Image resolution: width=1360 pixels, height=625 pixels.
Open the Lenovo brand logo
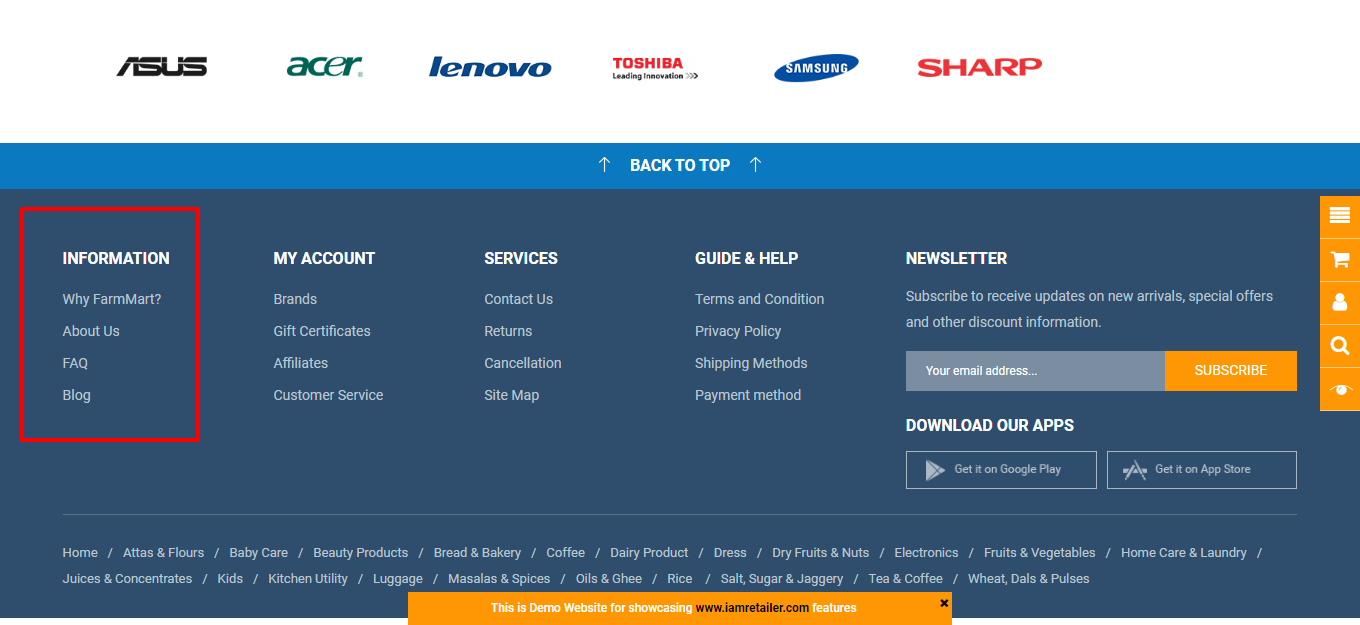click(x=490, y=67)
